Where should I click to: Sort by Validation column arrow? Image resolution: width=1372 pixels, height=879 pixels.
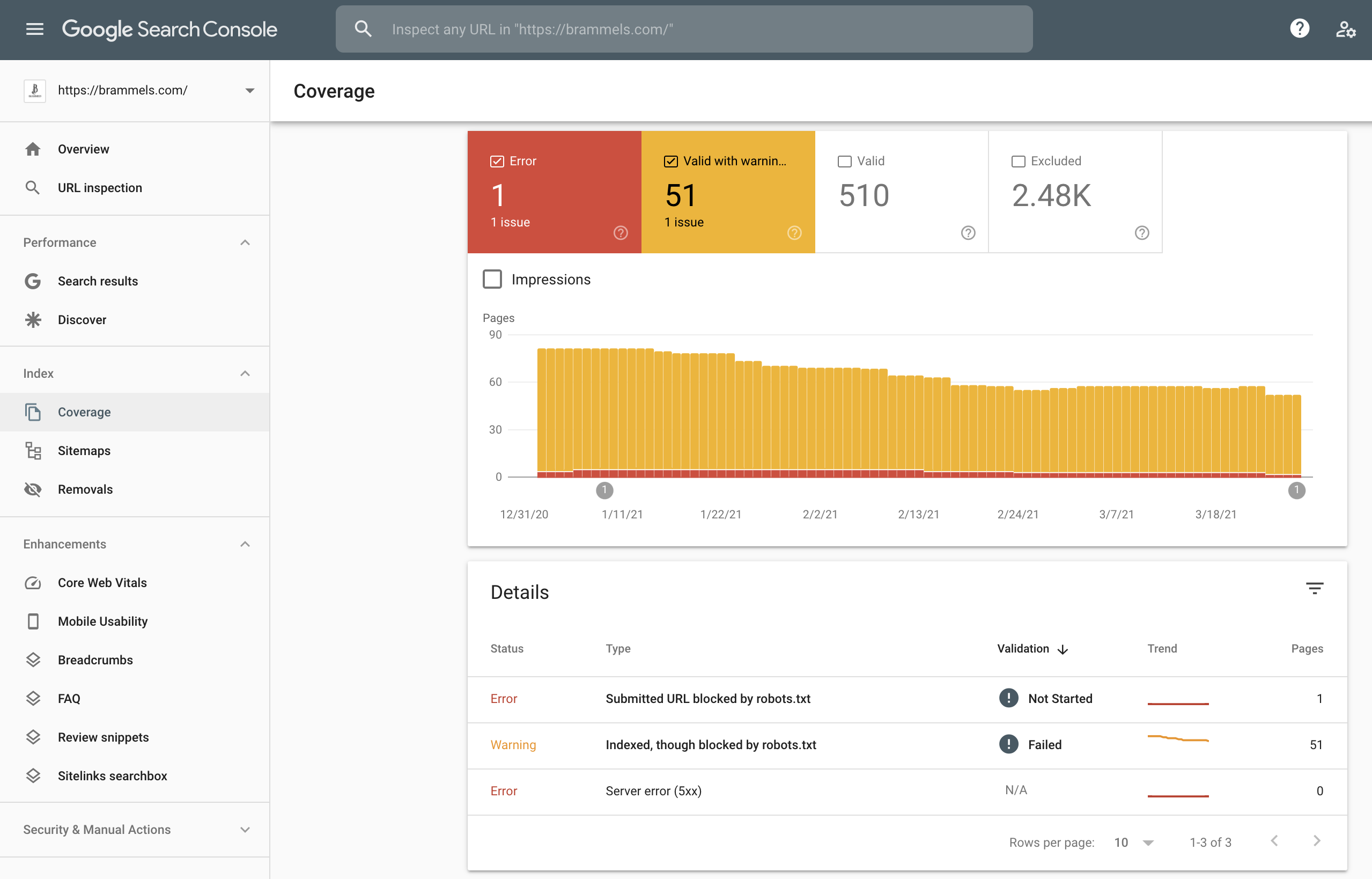(1062, 649)
